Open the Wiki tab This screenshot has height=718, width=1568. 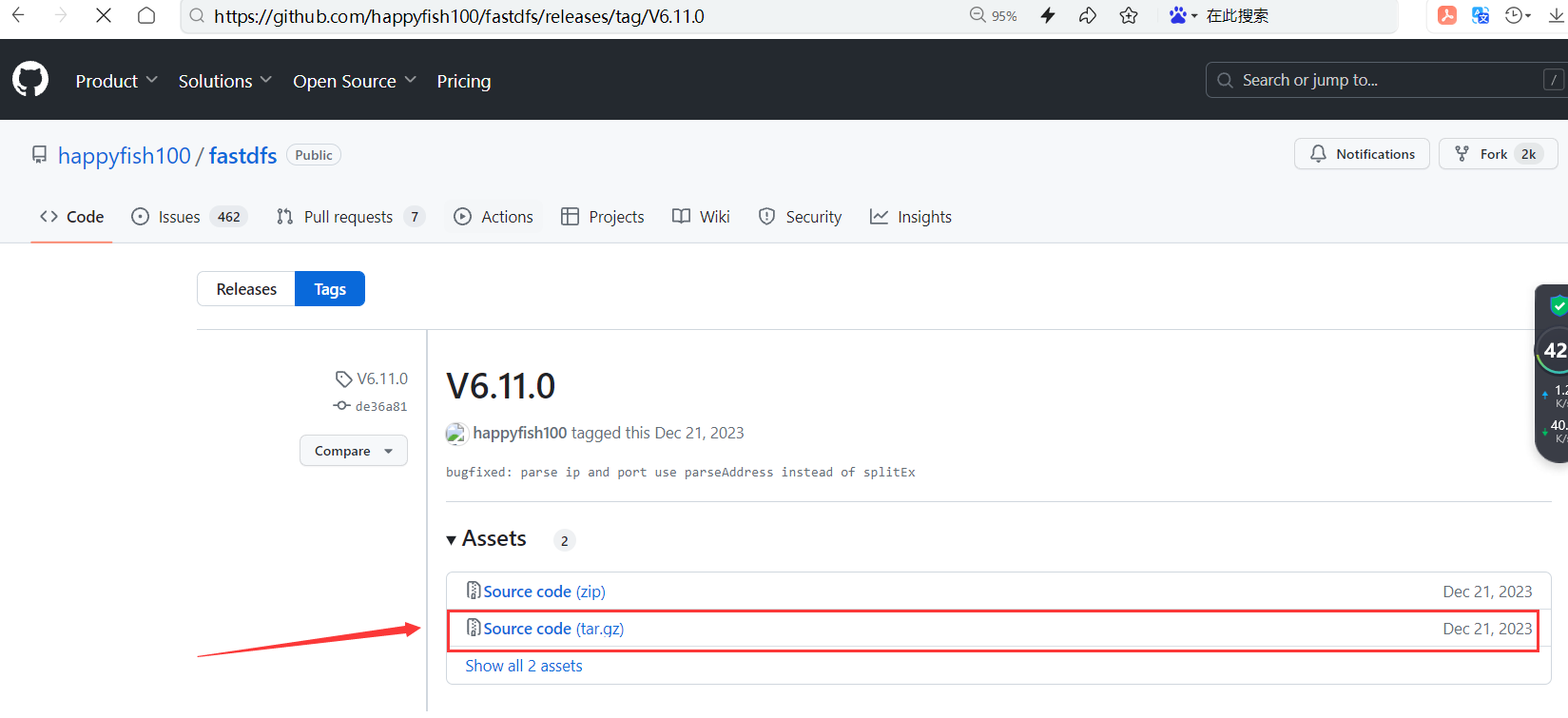pos(701,217)
